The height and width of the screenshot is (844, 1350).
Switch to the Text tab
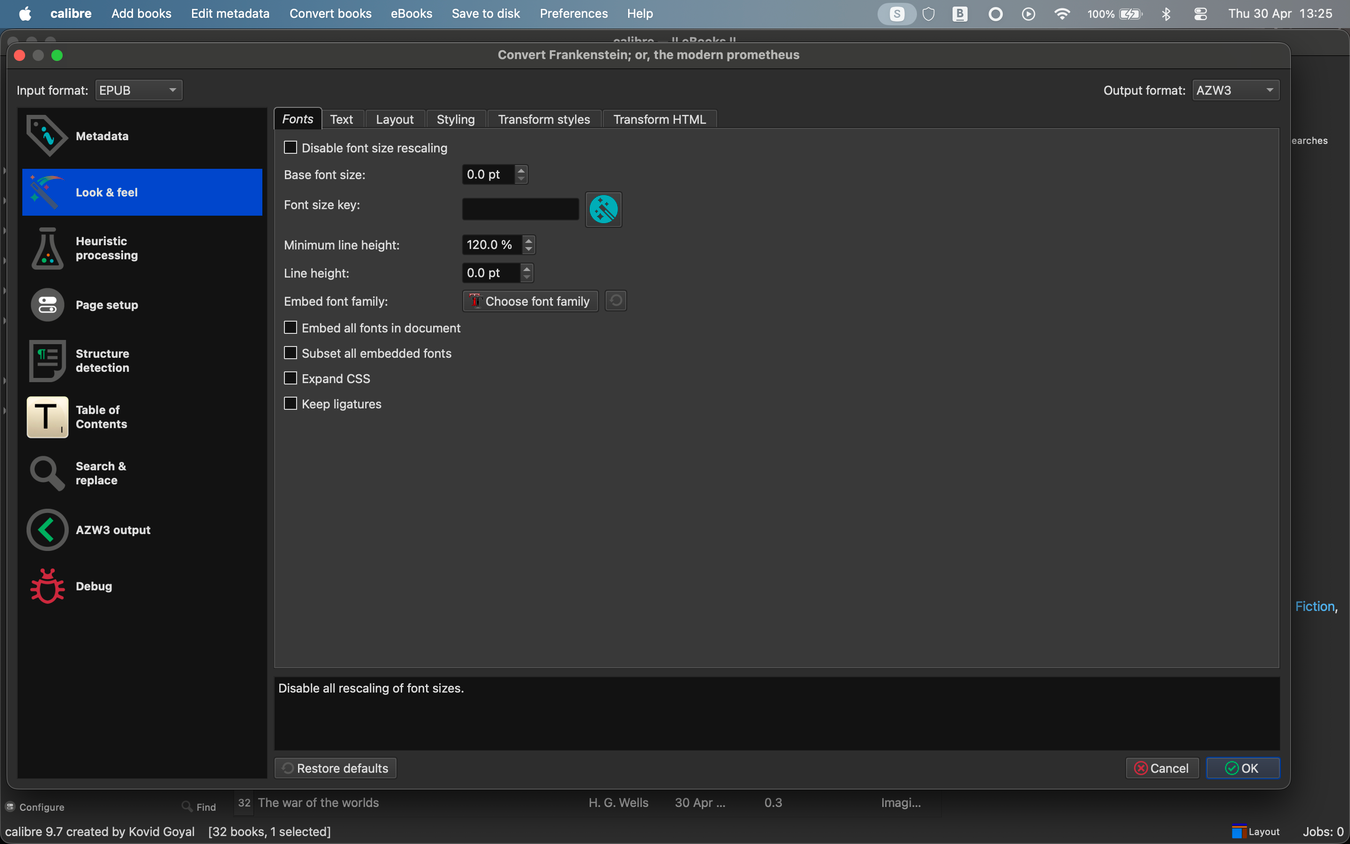341,119
